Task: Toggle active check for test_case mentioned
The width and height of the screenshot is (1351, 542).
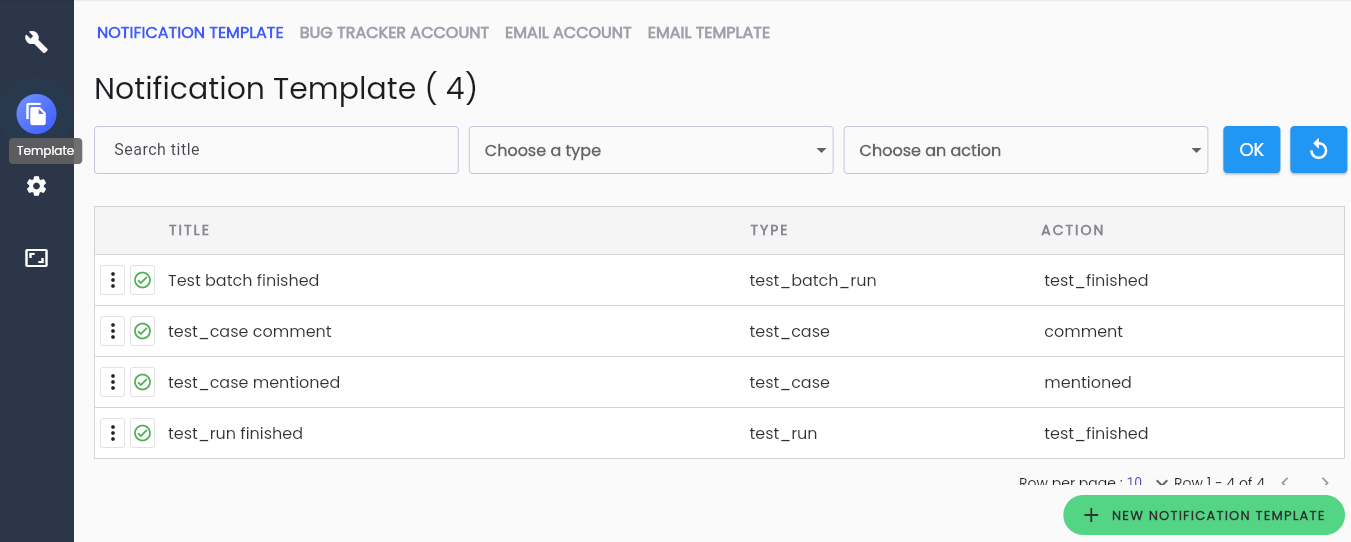Action: pos(142,382)
